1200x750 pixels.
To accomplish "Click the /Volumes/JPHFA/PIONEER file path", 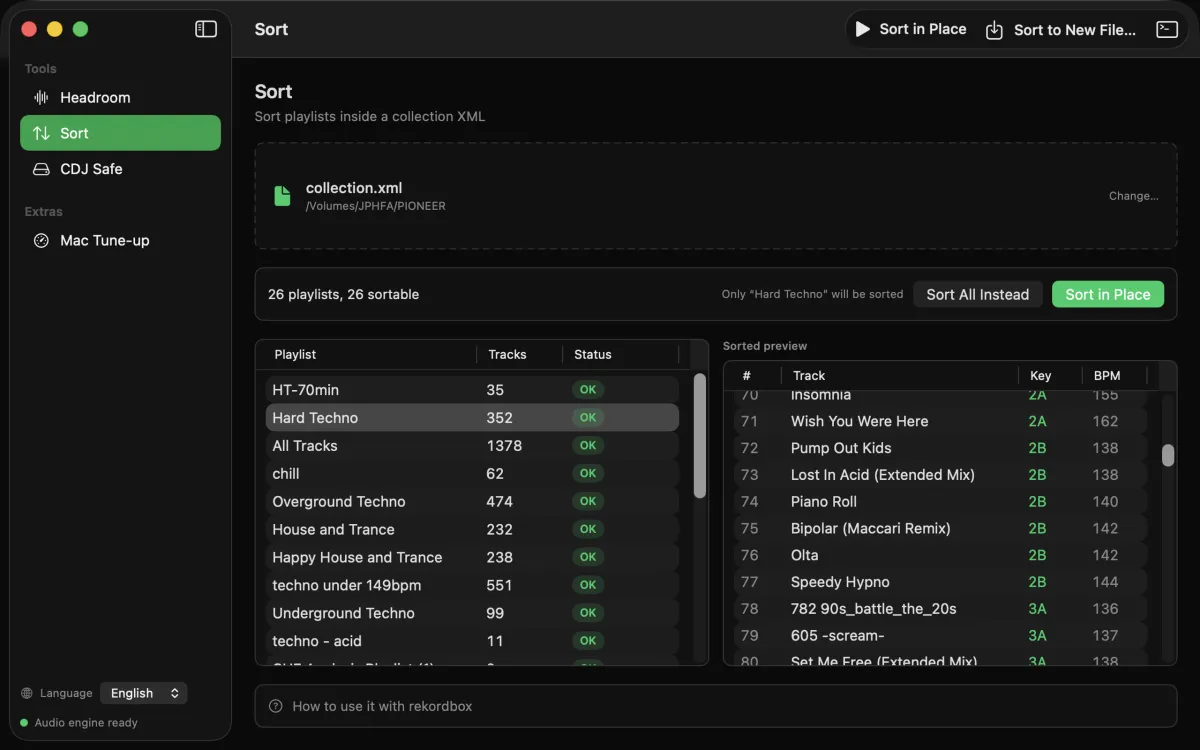I will [x=376, y=206].
